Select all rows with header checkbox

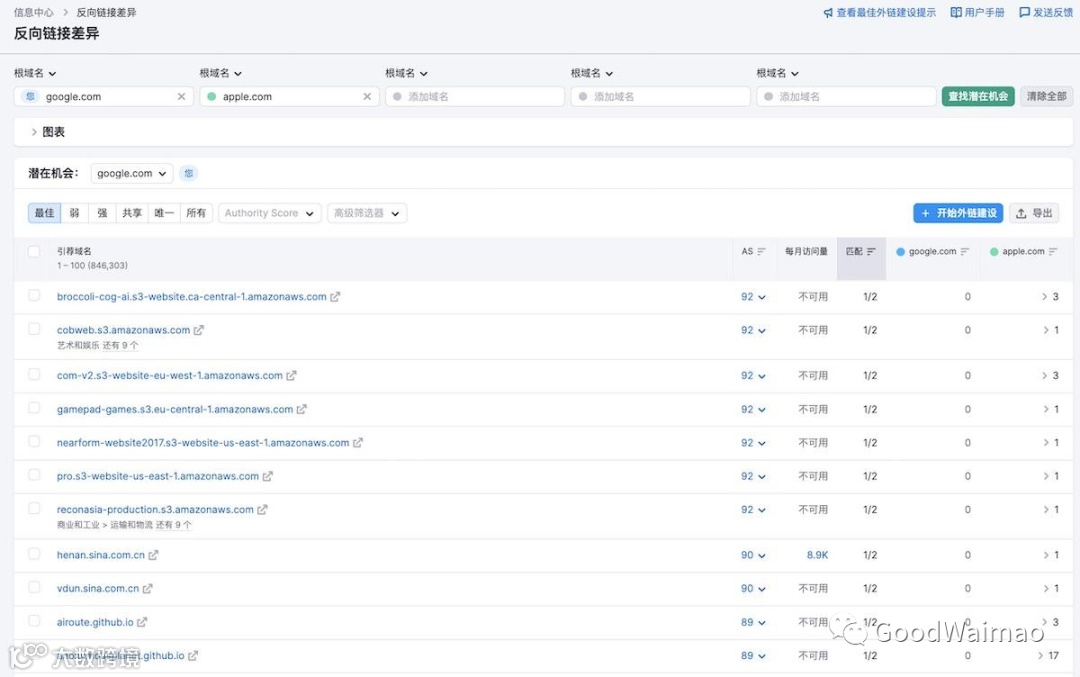(34, 251)
